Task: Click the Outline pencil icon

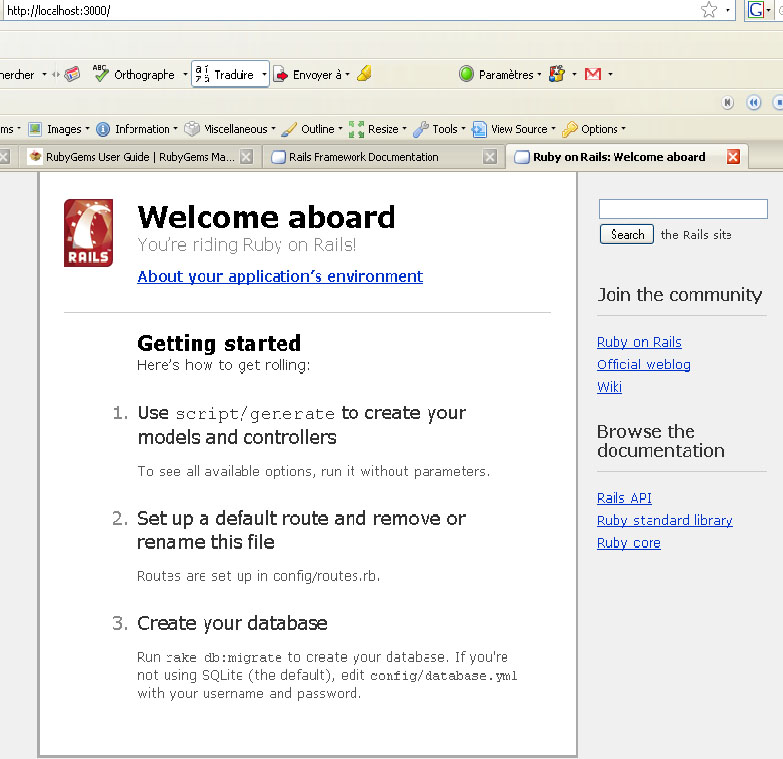Action: click(x=289, y=129)
